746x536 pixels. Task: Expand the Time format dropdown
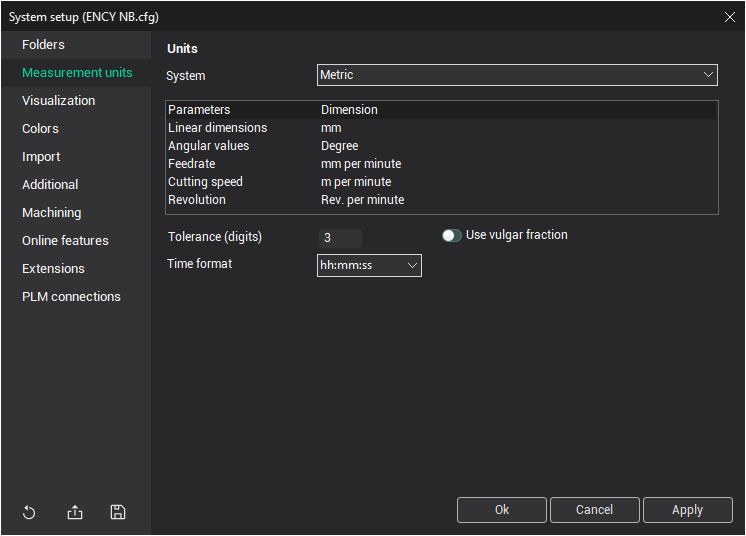pos(369,265)
